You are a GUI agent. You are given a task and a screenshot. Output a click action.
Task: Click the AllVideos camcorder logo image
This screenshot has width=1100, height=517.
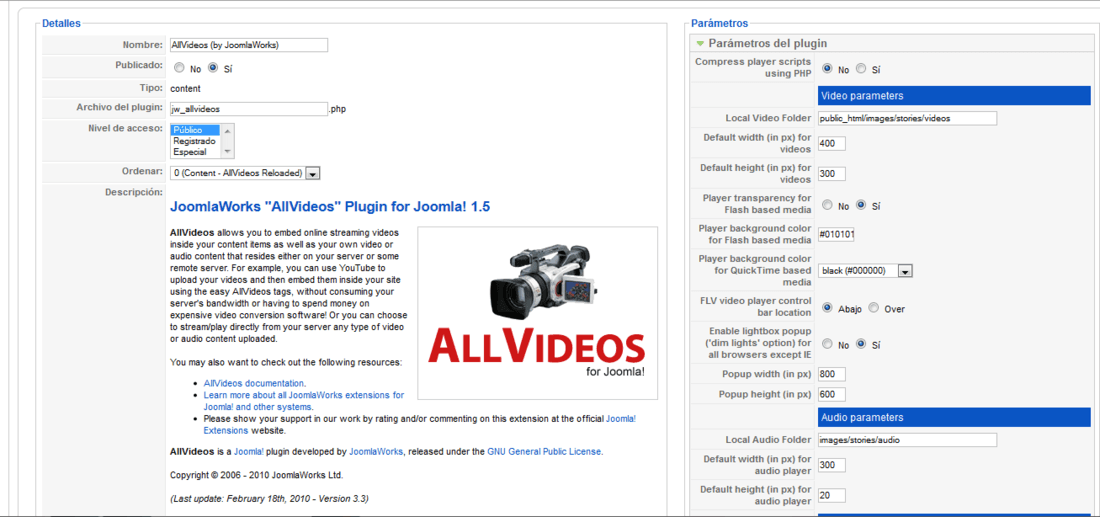537,313
